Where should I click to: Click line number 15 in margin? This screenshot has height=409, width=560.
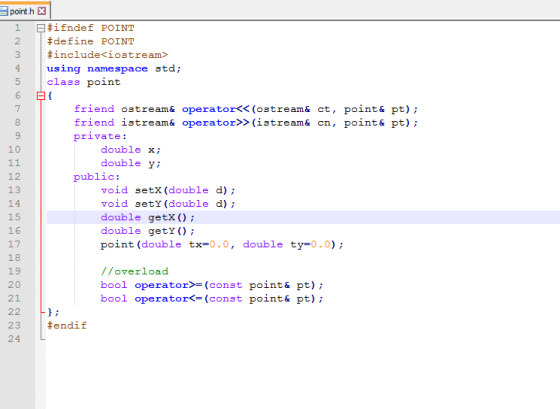coord(14,217)
